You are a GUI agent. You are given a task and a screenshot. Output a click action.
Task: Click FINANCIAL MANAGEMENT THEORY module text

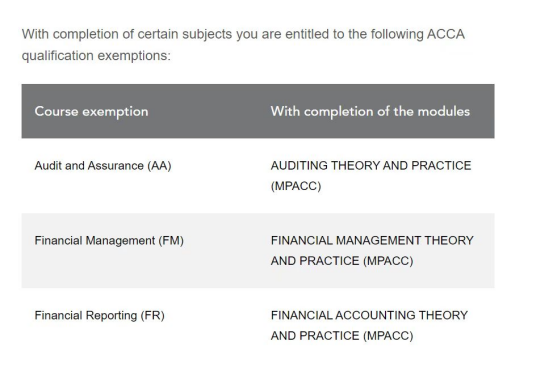coord(372,241)
